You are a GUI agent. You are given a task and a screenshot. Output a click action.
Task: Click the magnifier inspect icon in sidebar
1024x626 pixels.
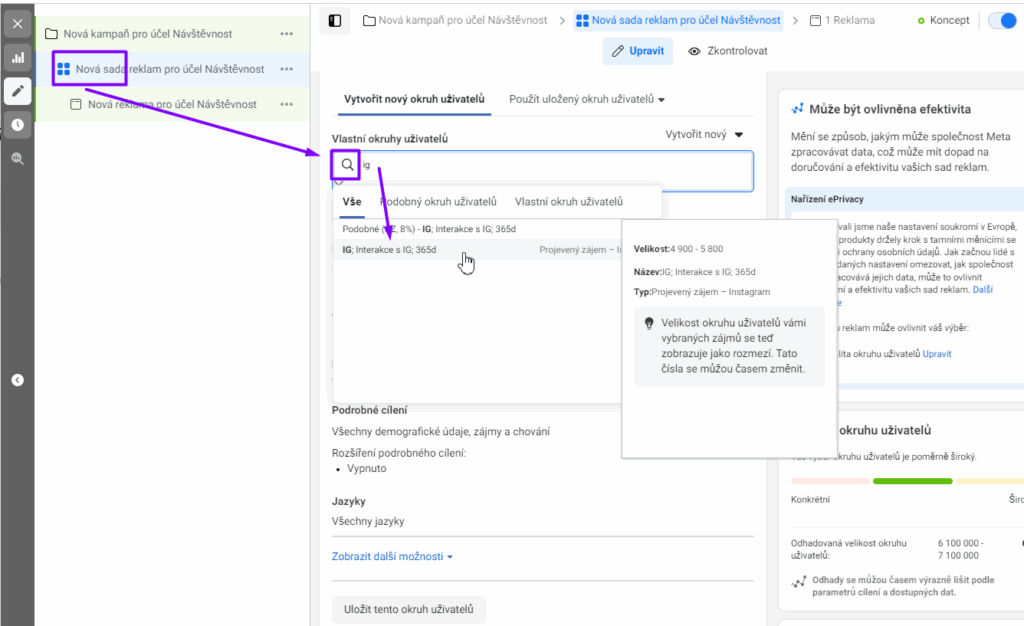click(x=17, y=159)
